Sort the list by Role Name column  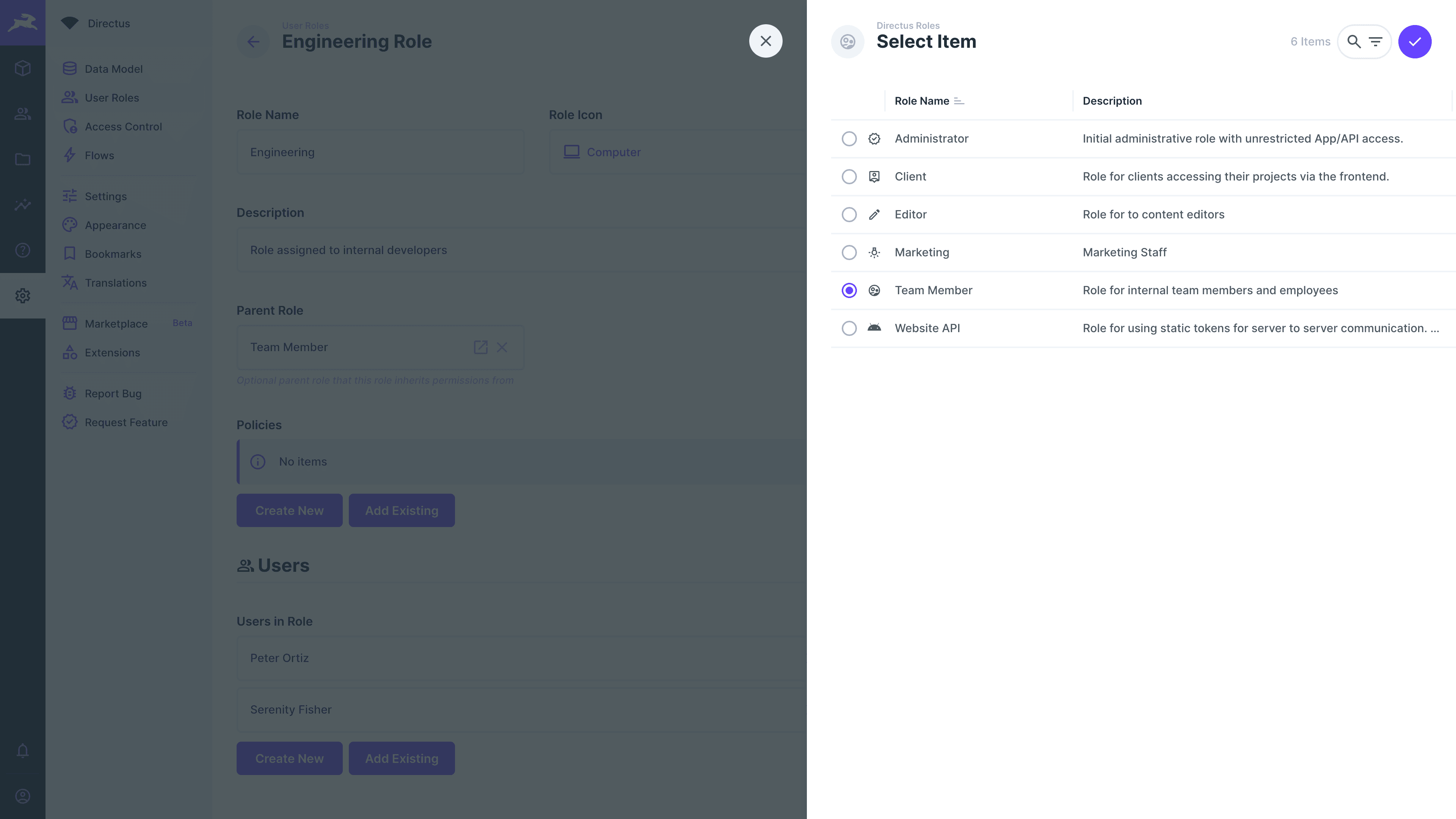pyautogui.click(x=929, y=100)
